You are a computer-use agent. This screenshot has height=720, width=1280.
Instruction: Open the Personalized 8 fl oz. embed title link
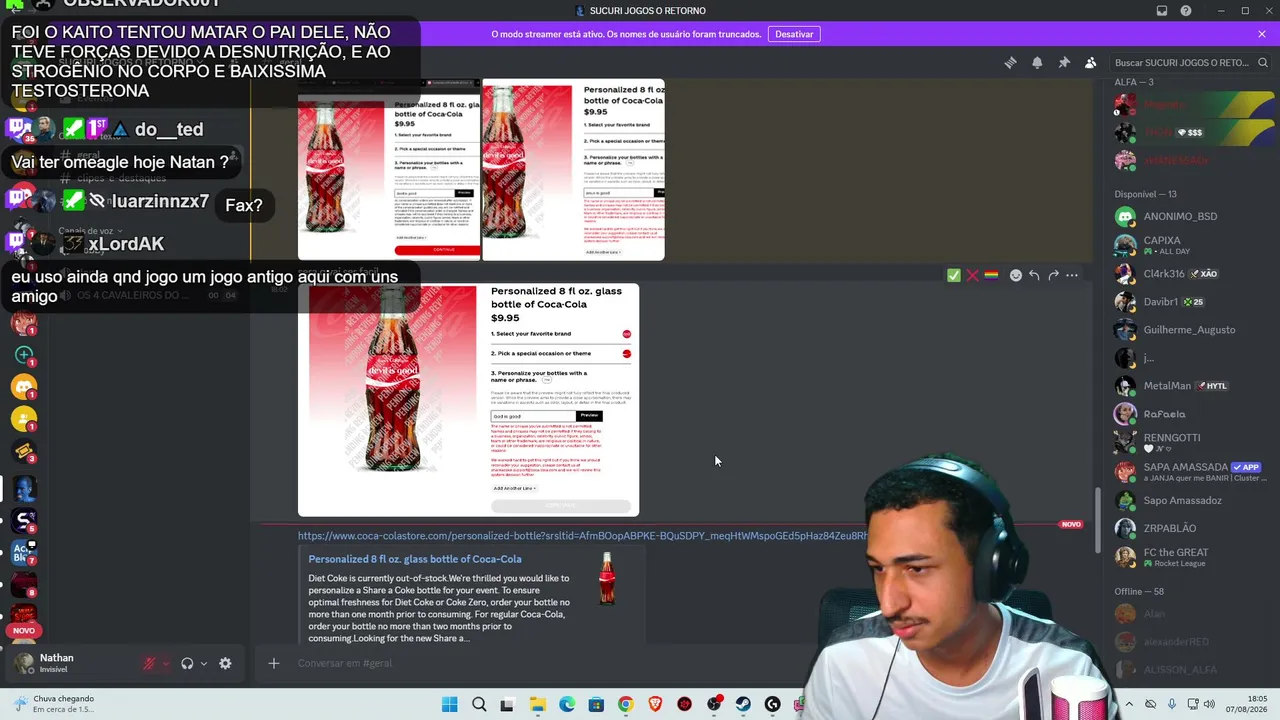(x=415, y=559)
